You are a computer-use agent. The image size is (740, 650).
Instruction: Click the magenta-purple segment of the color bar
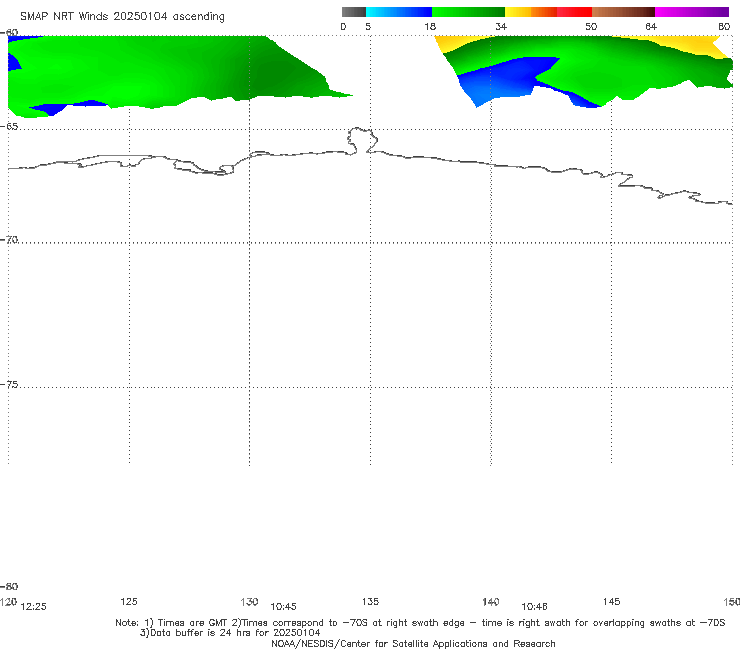(691, 12)
